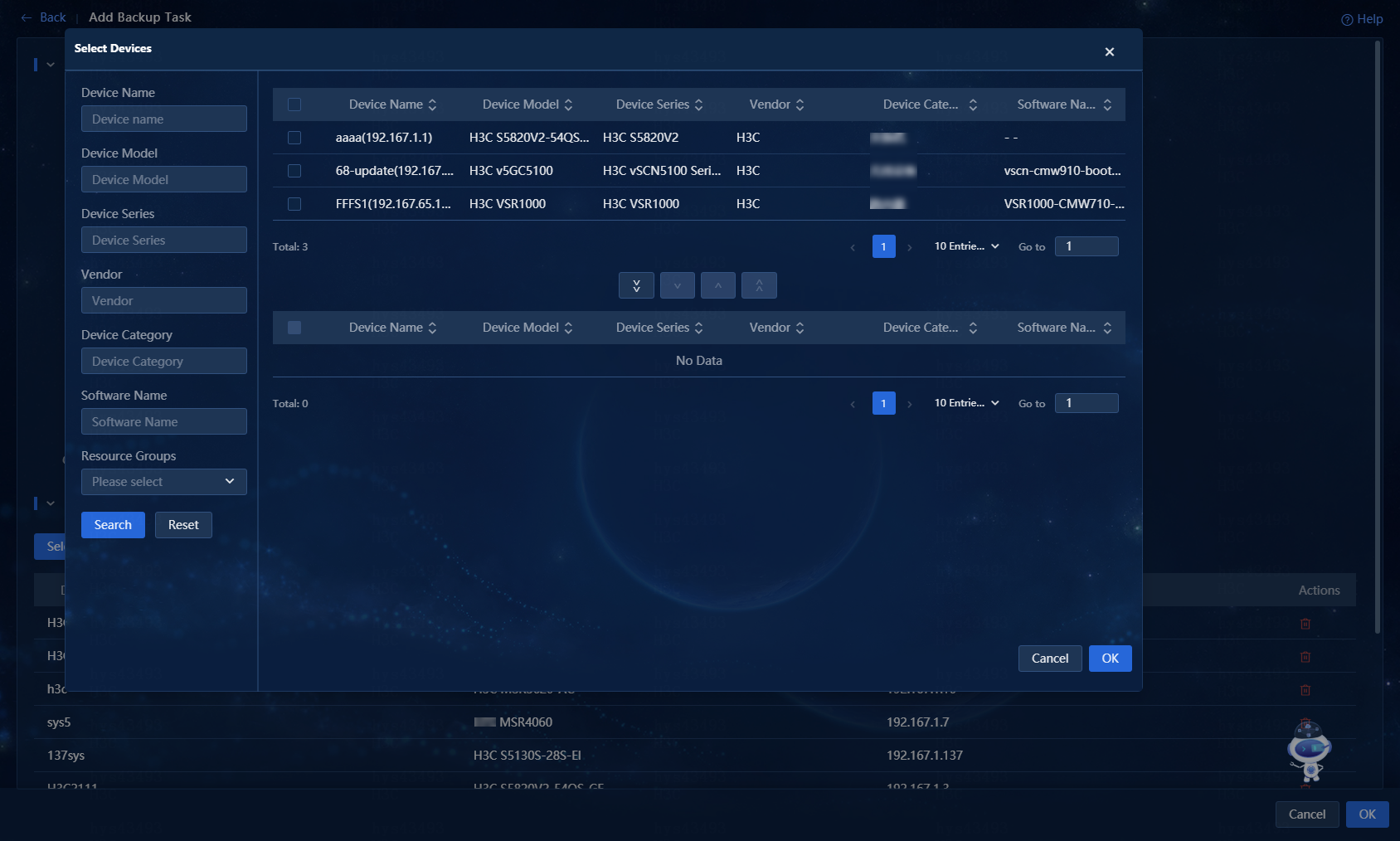Focus the Vendor filter field
This screenshot has width=1400, height=841.
point(164,300)
